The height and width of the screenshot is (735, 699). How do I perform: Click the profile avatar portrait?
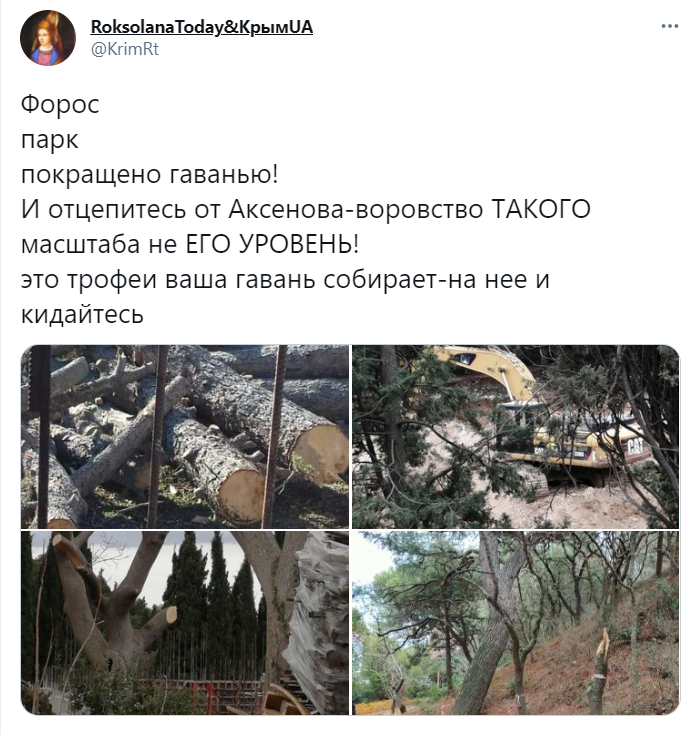[48, 38]
